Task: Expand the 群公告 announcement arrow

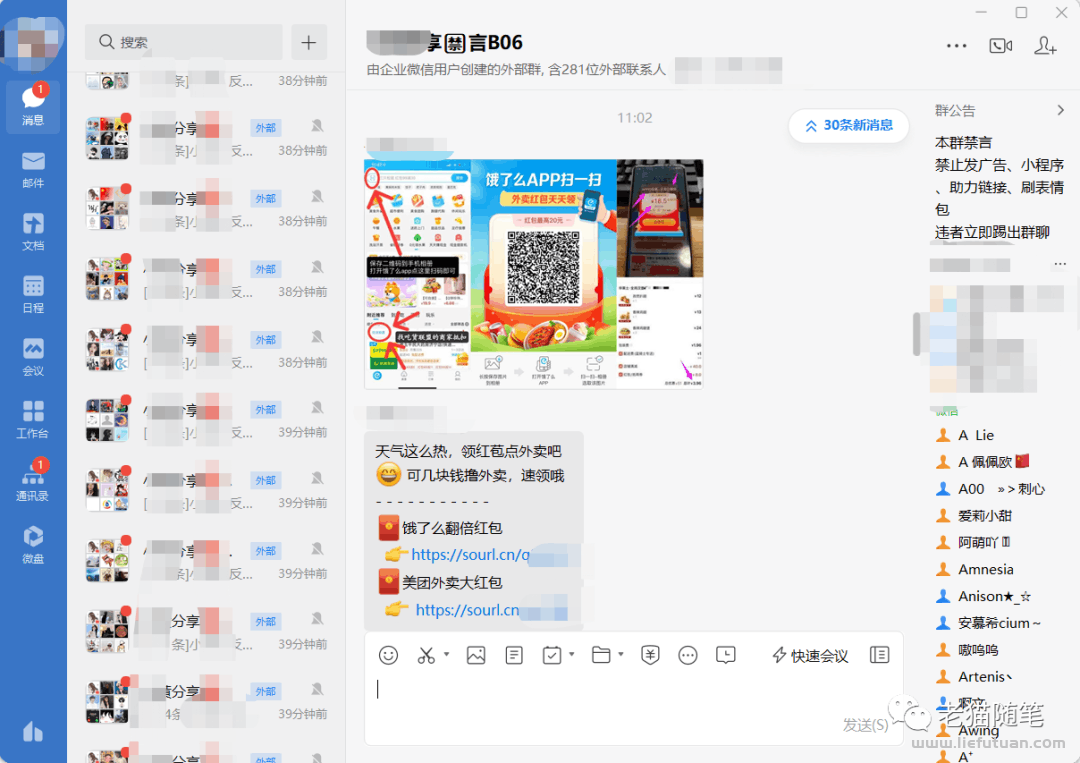Action: (x=1061, y=110)
